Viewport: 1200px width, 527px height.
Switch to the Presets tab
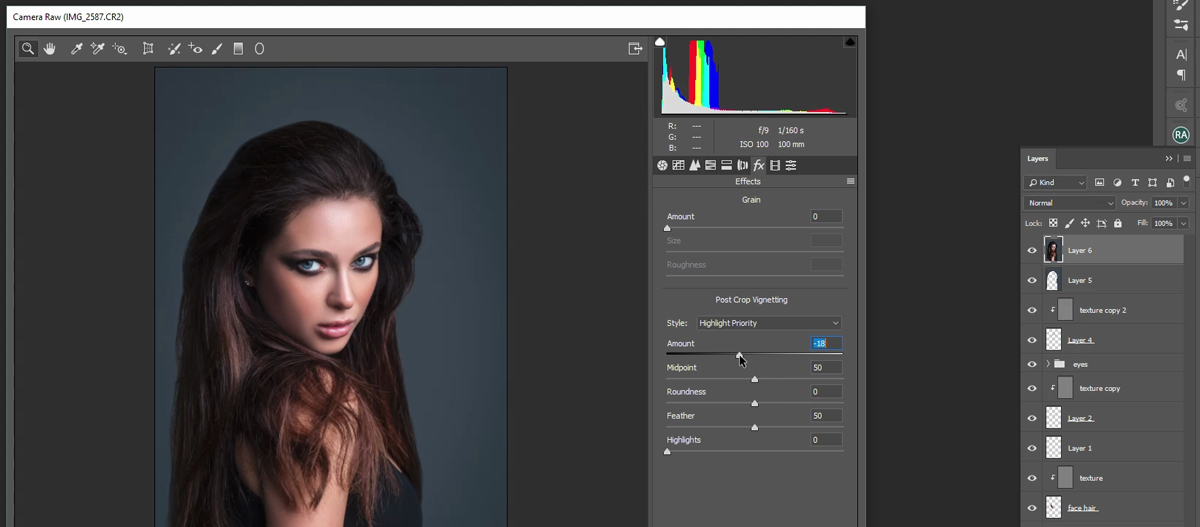pyautogui.click(x=791, y=165)
